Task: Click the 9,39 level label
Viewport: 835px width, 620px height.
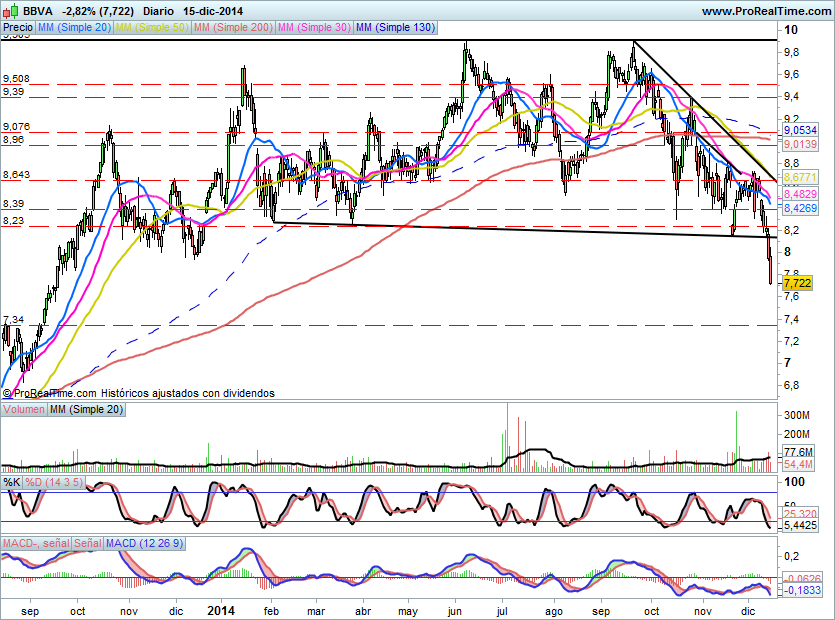Action: coord(13,92)
